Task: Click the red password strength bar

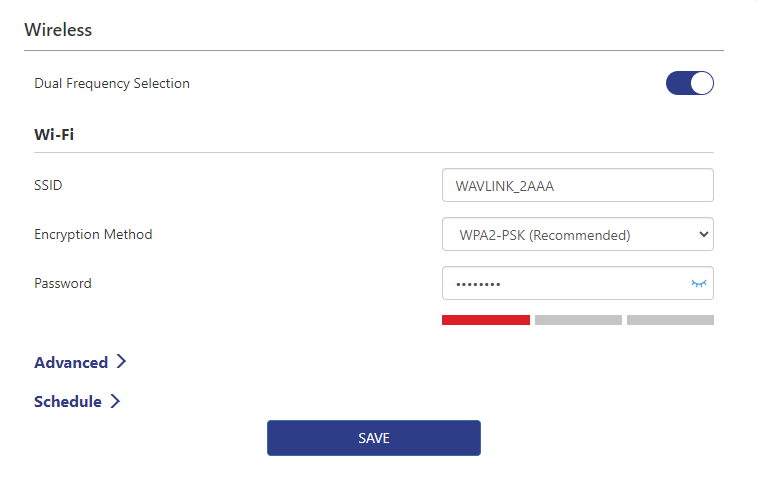Action: 485,320
